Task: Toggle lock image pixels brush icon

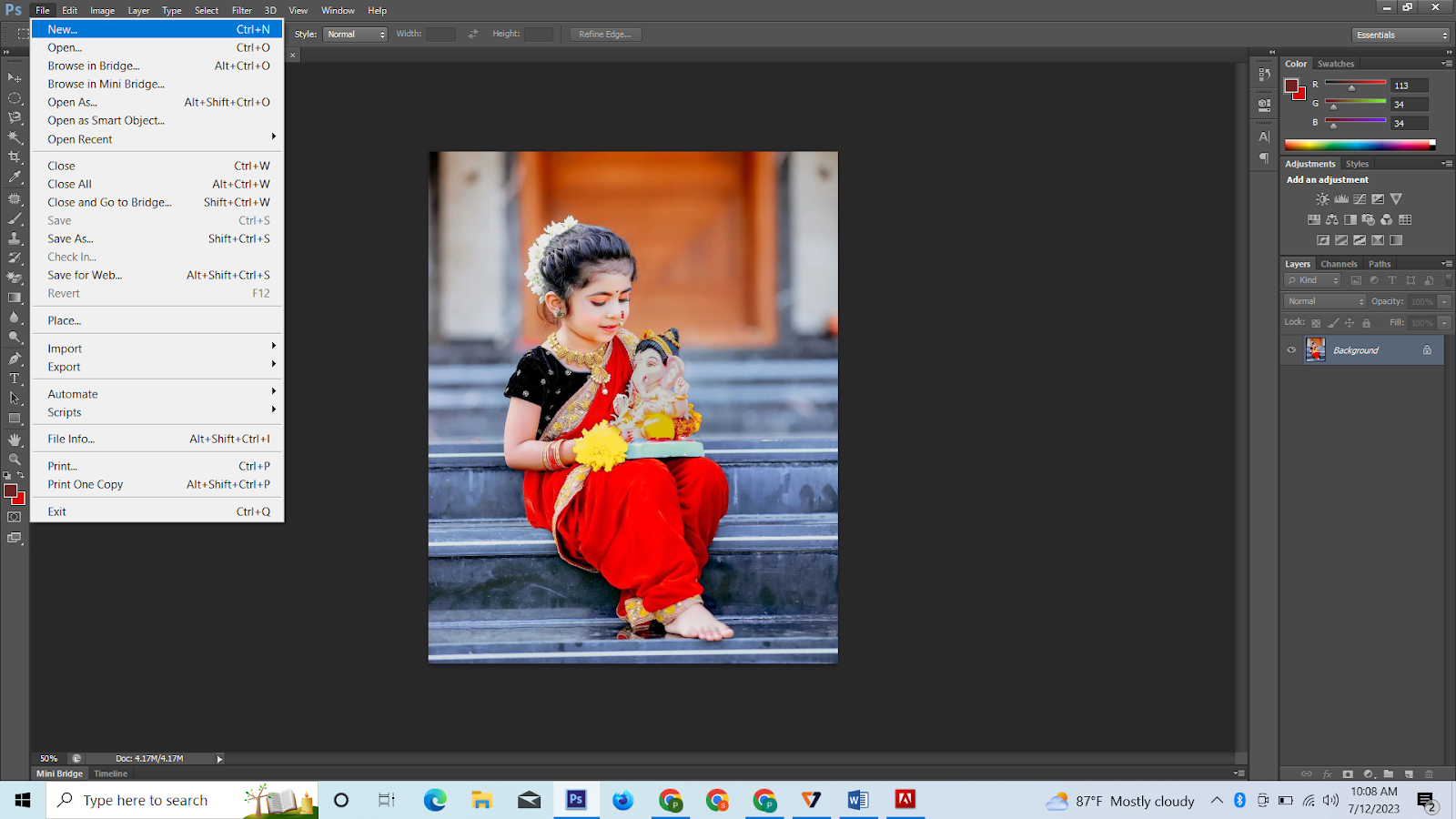Action: coord(1333,323)
